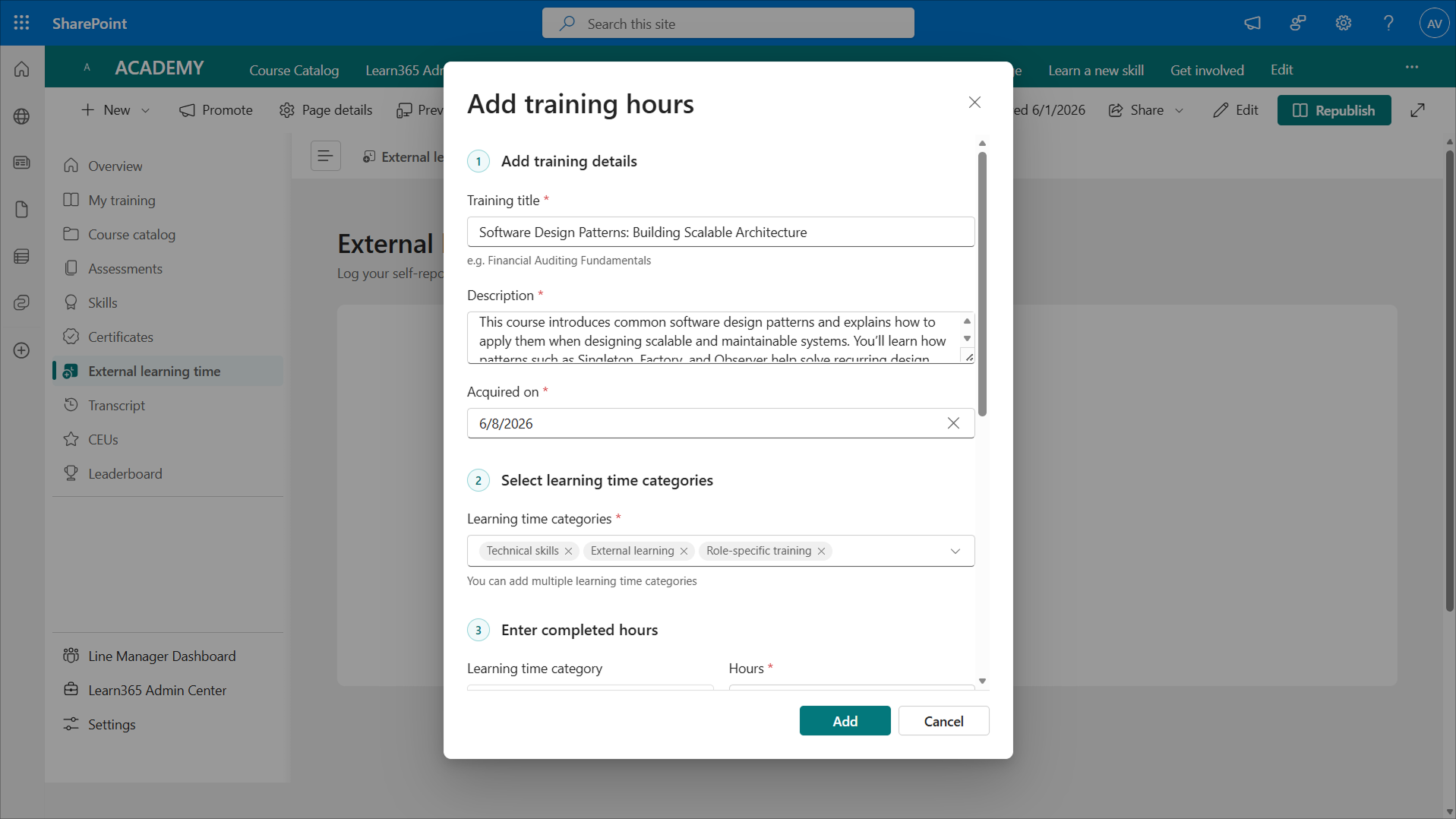Screen dimensions: 1456x819
Task: Open the AV account profile avatar
Action: pos(1434,23)
